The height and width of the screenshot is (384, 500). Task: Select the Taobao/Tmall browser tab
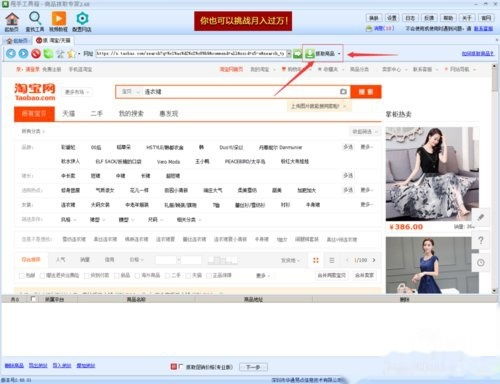coord(54,40)
